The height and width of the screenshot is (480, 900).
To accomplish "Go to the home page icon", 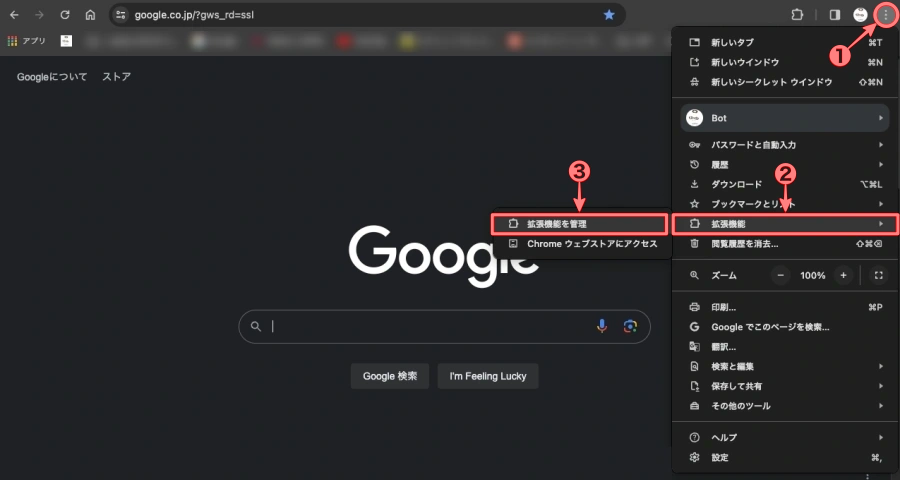I will 90,15.
